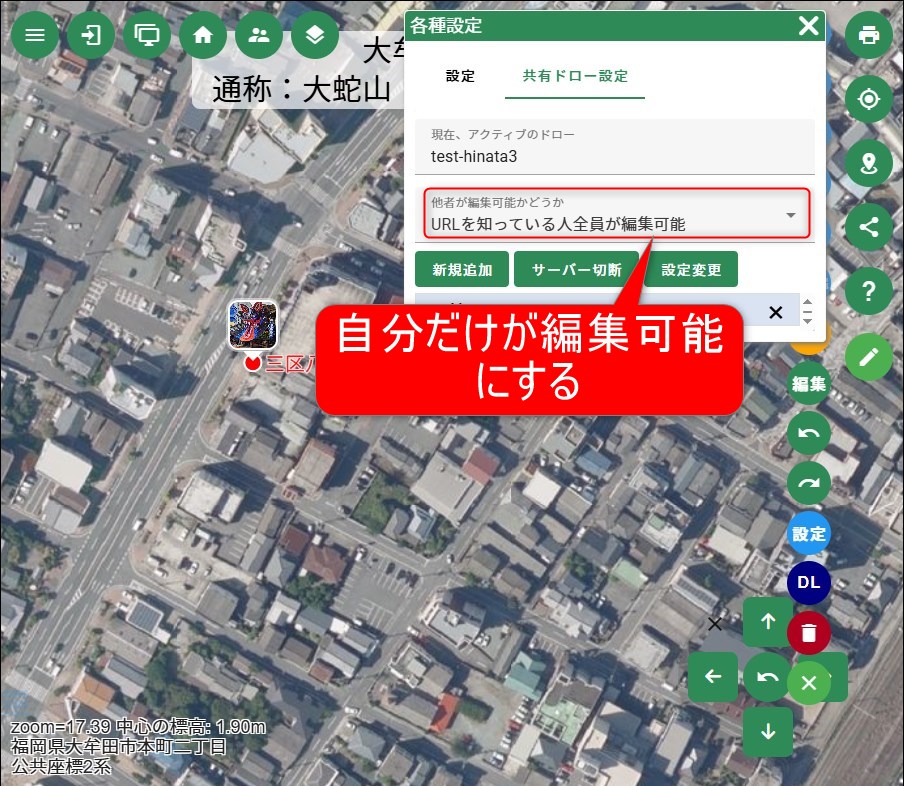Click the share icon button

869,227
